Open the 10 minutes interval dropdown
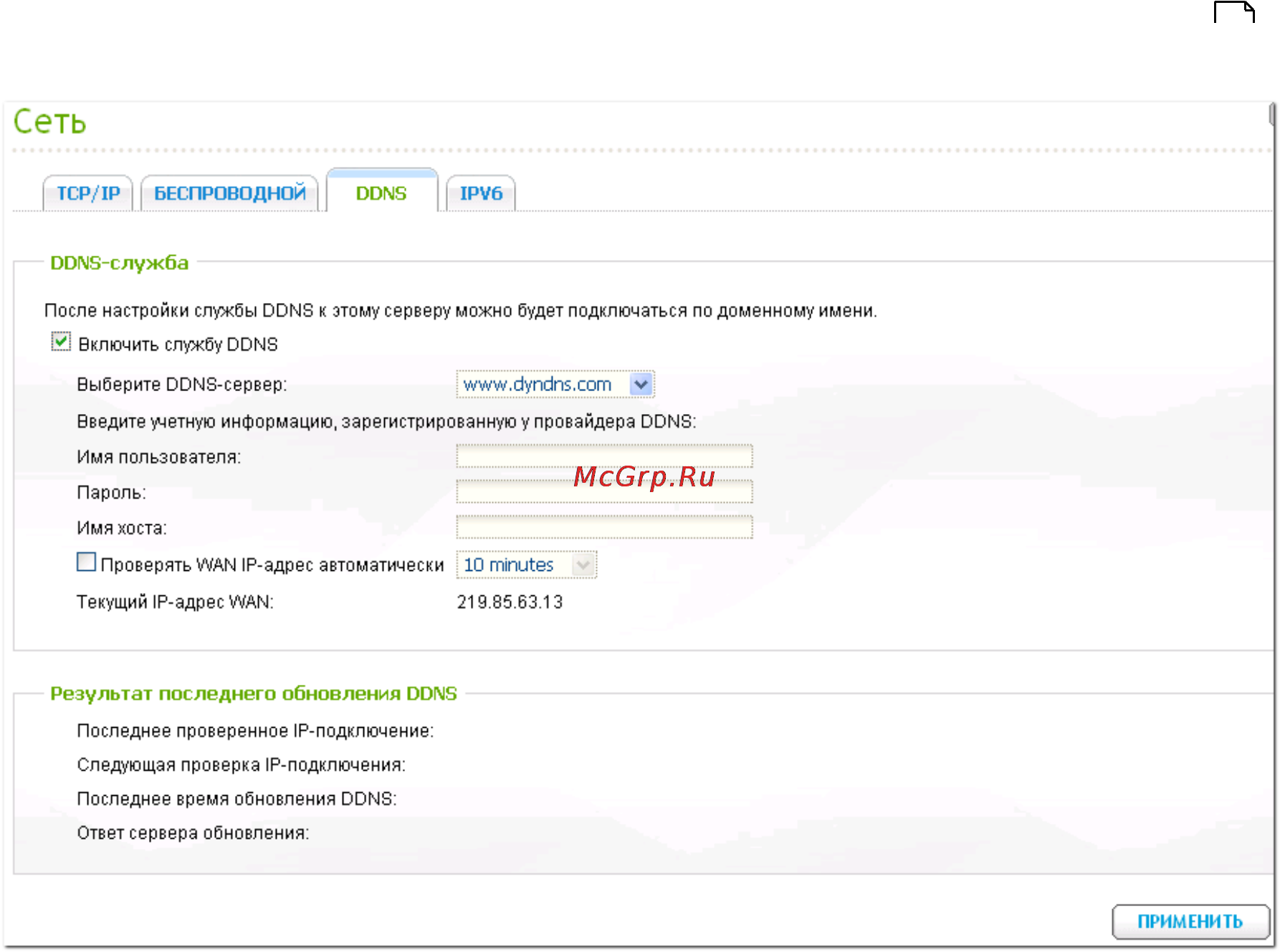Screen dimensions: 1280x952 (x=527, y=565)
